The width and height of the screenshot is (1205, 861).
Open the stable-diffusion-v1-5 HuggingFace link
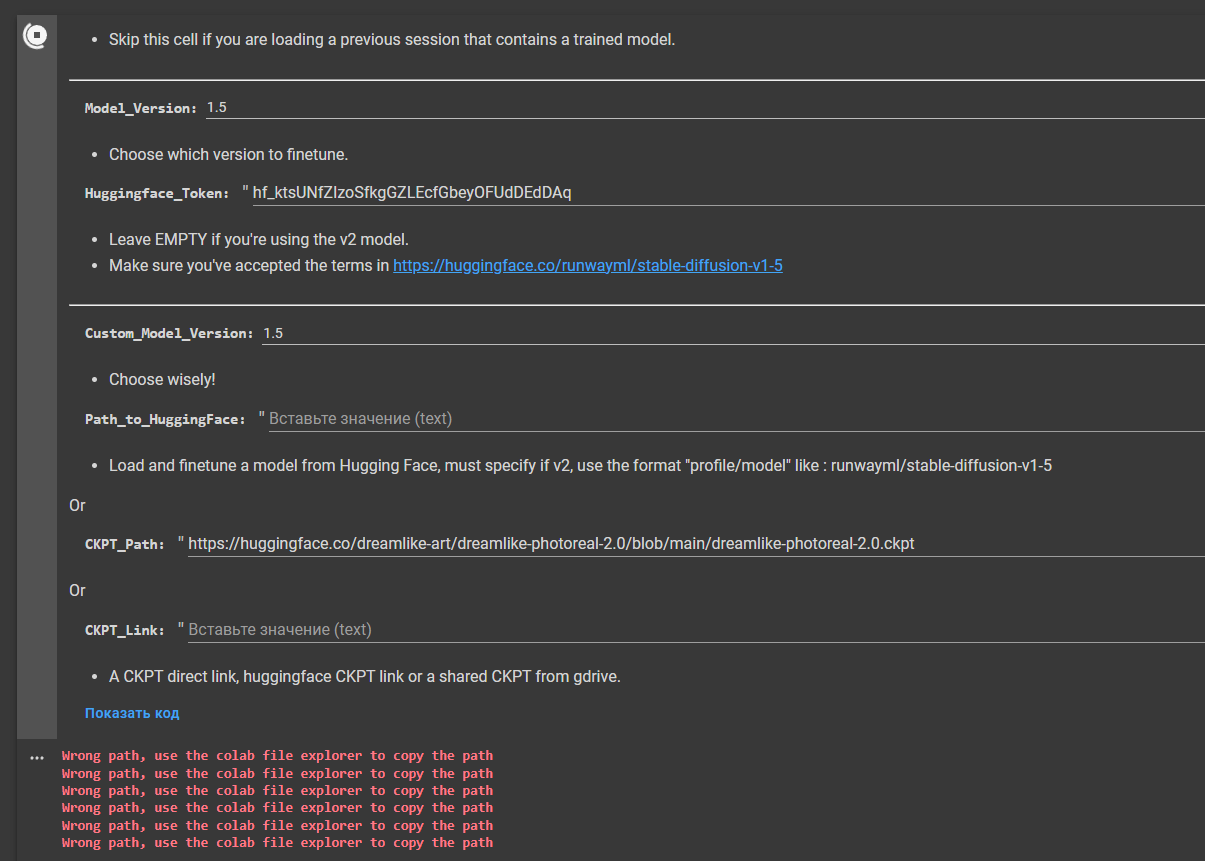pyautogui.click(x=588, y=265)
